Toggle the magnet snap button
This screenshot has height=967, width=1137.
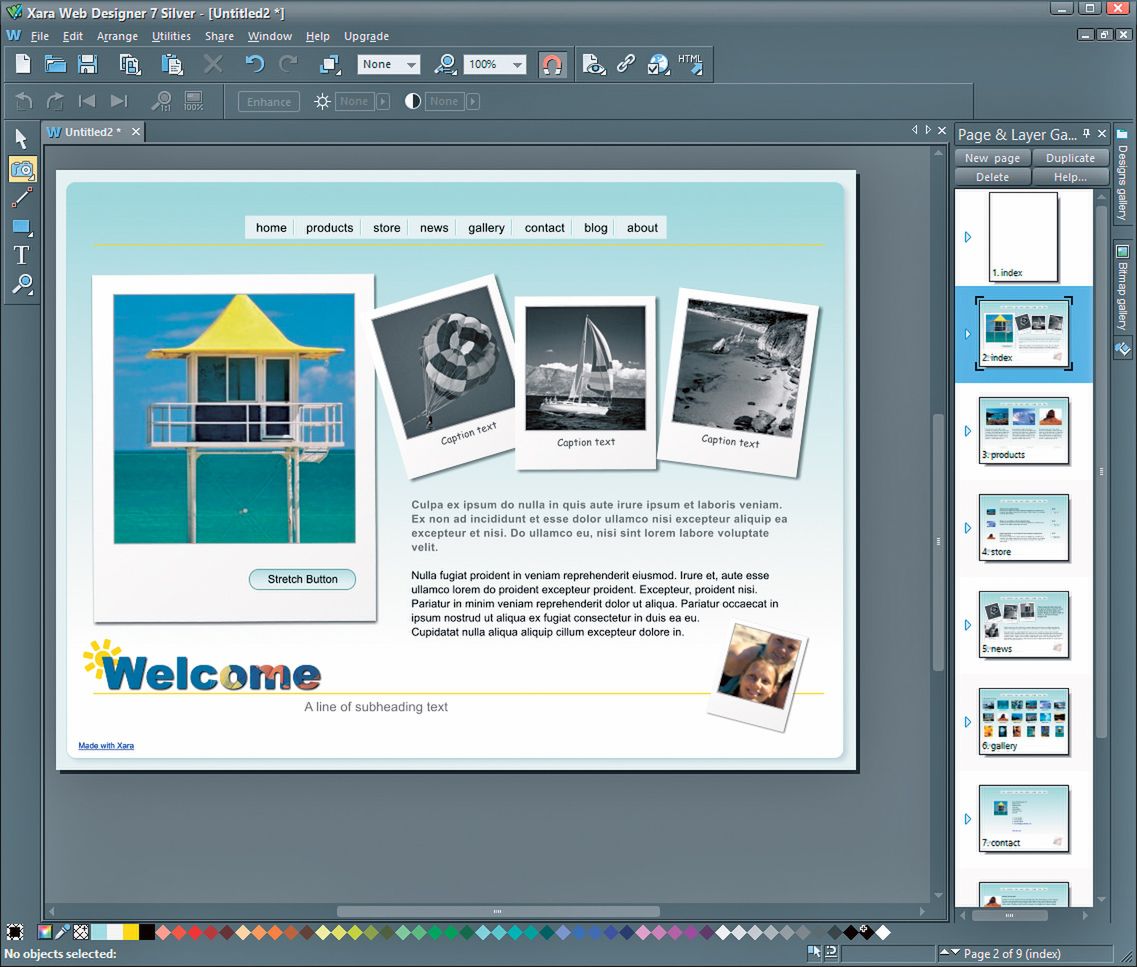coord(552,65)
